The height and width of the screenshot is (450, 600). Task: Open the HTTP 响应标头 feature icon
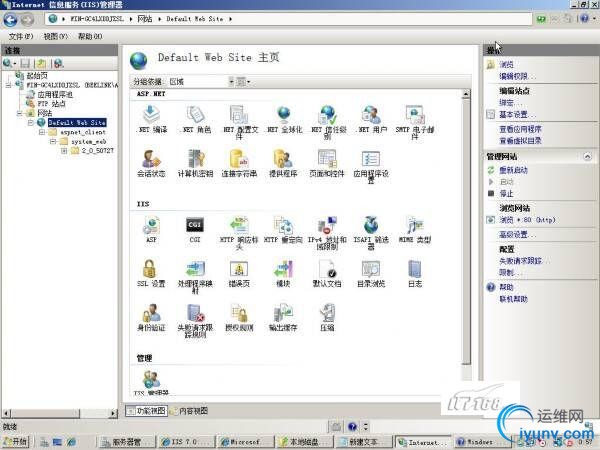coord(239,232)
